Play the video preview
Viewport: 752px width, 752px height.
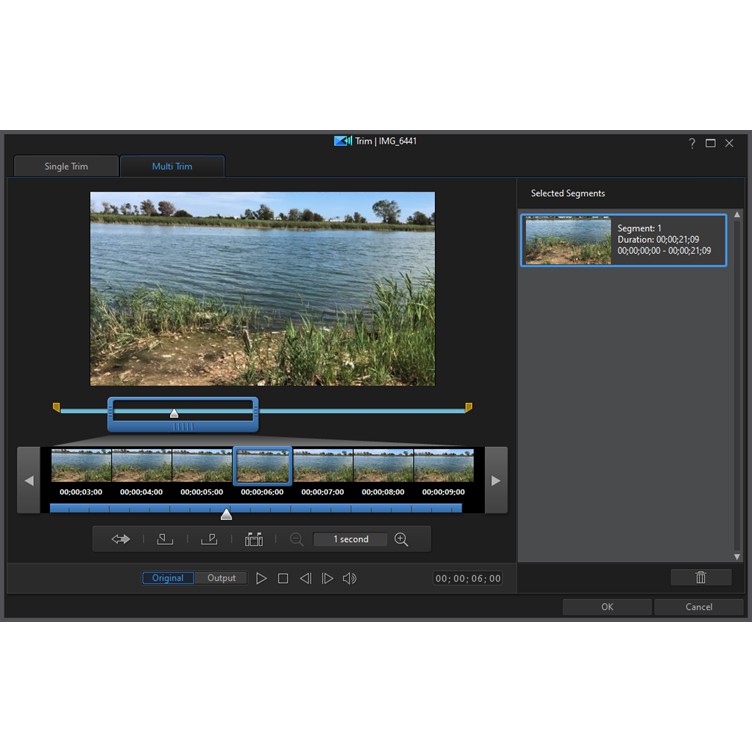[261, 578]
